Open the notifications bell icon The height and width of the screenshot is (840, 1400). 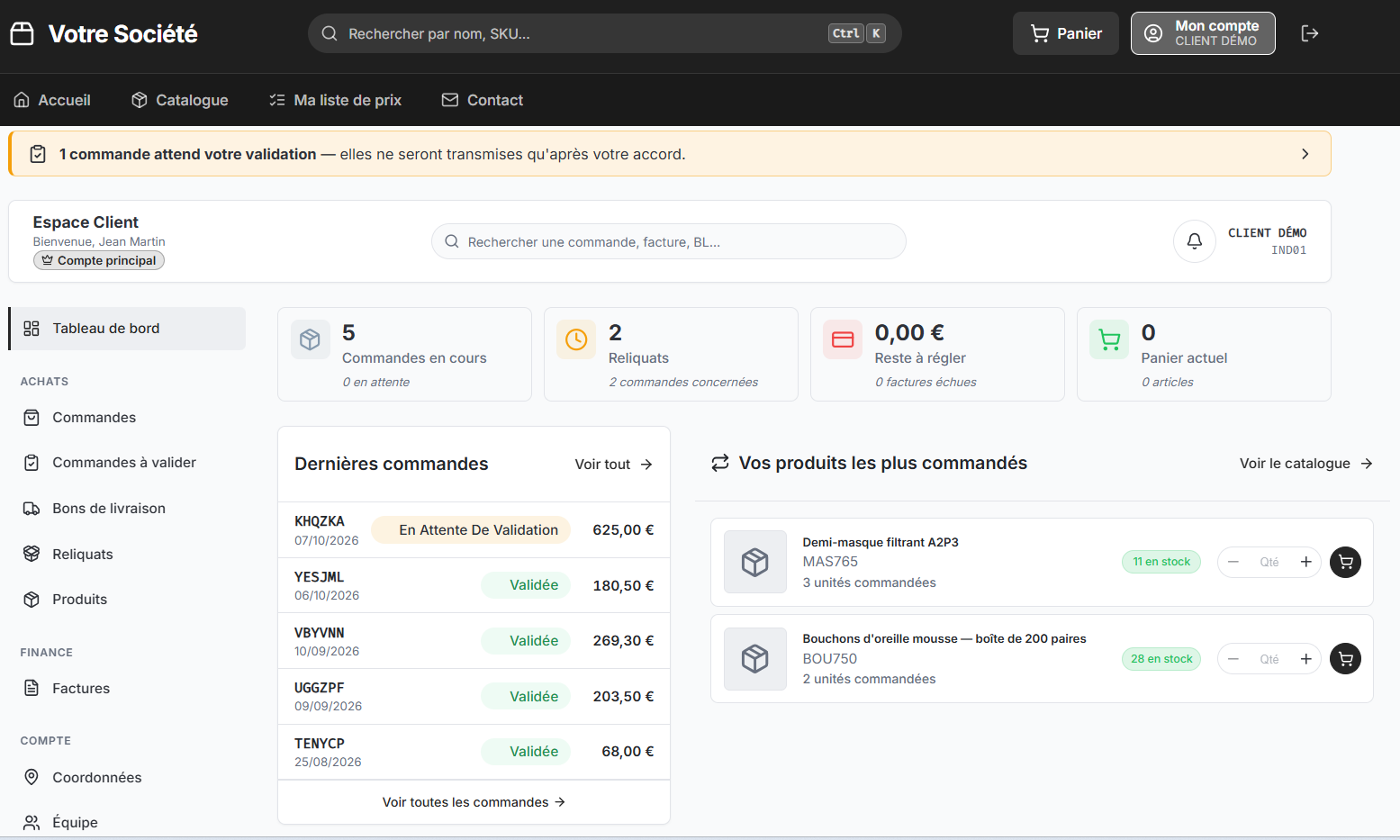[1194, 241]
